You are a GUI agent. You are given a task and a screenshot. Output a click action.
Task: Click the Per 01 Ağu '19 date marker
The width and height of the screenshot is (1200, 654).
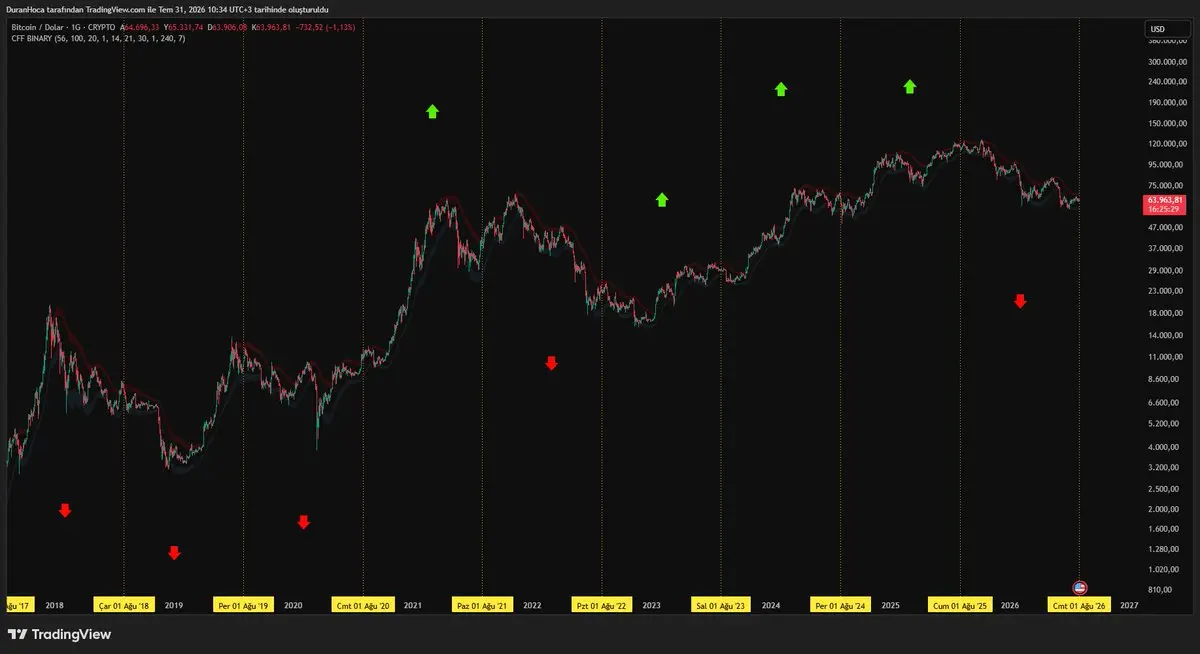[243, 605]
